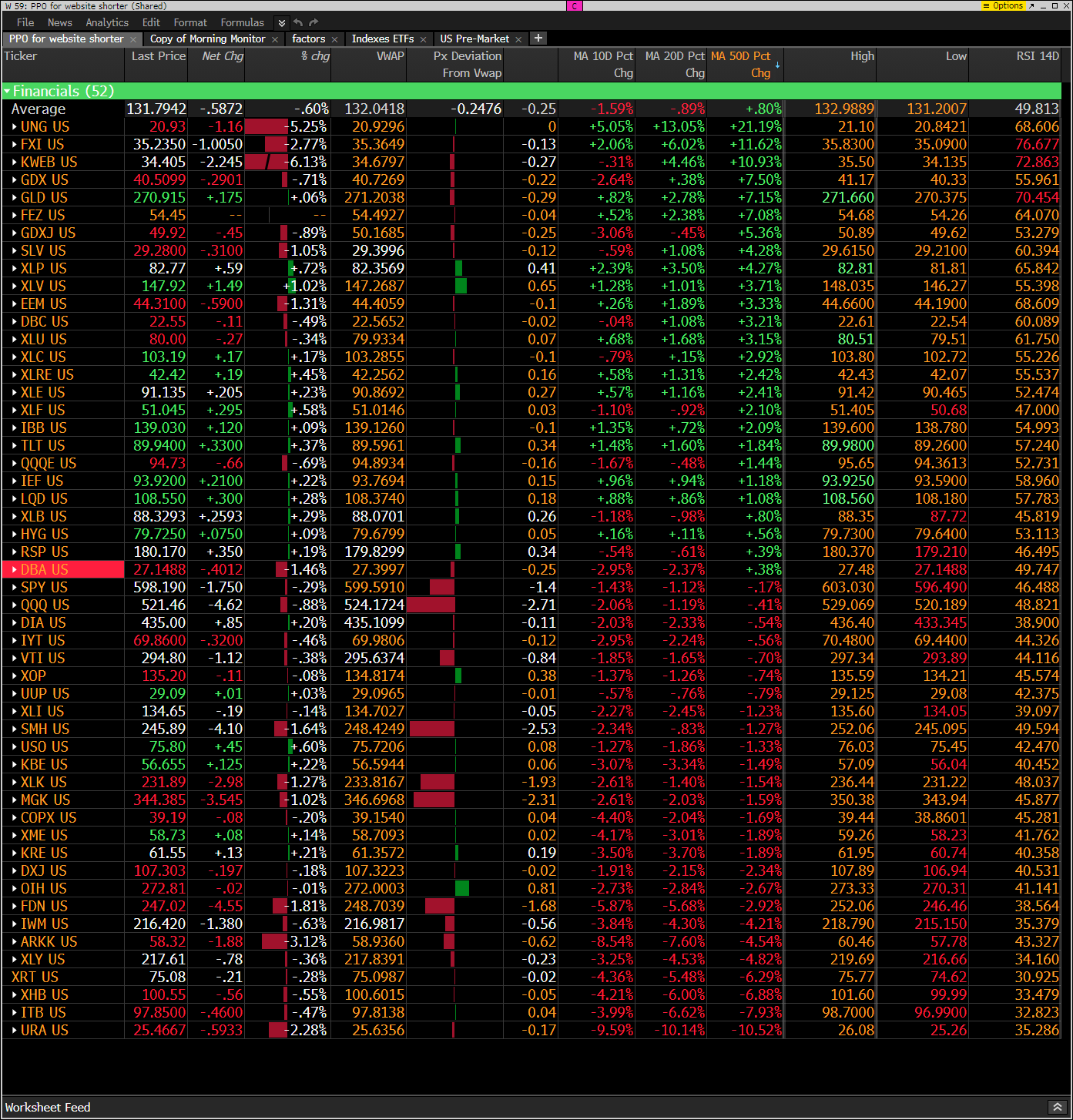This screenshot has width=1073, height=1120.
Task: Click the Average row label
Action: pos(39,109)
